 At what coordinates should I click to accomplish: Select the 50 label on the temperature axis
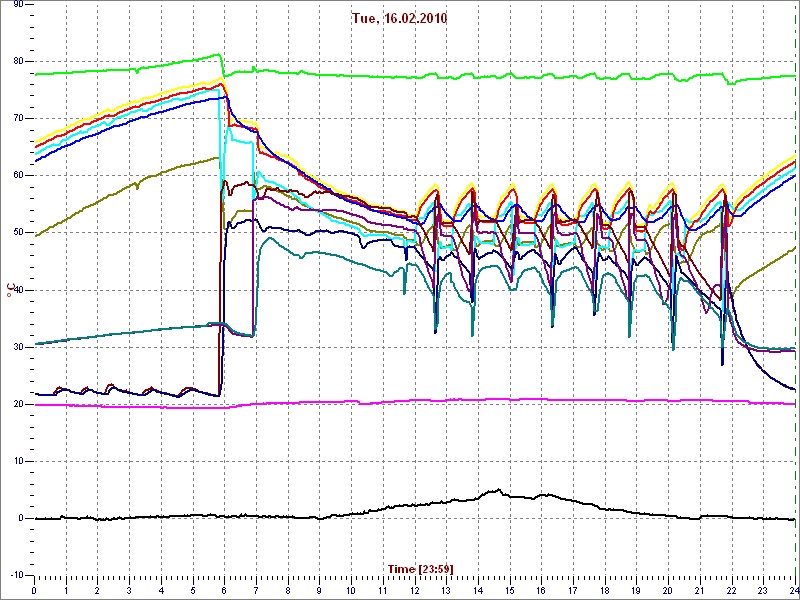(x=17, y=233)
